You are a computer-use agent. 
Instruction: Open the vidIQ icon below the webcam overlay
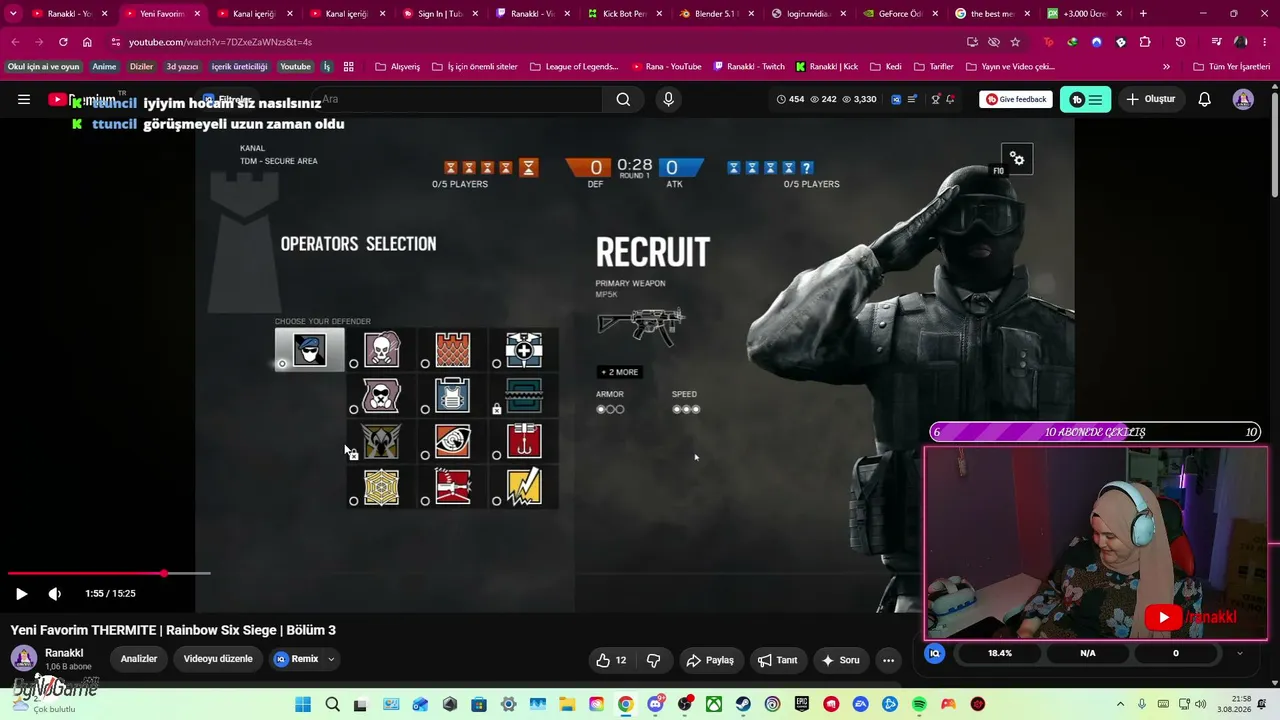coord(935,653)
